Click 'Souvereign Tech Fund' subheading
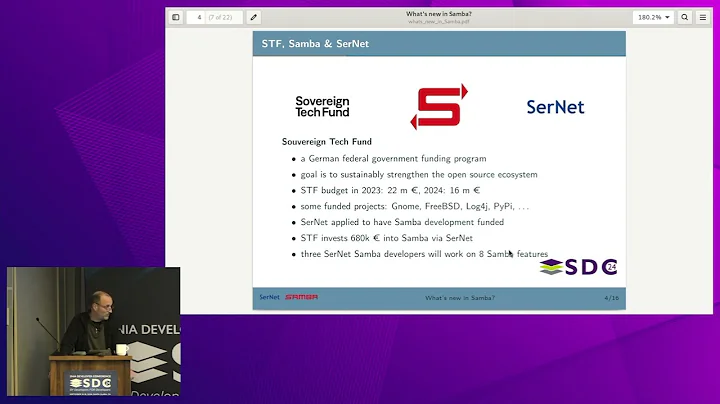This screenshot has width=720, height=404. pyautogui.click(x=326, y=142)
